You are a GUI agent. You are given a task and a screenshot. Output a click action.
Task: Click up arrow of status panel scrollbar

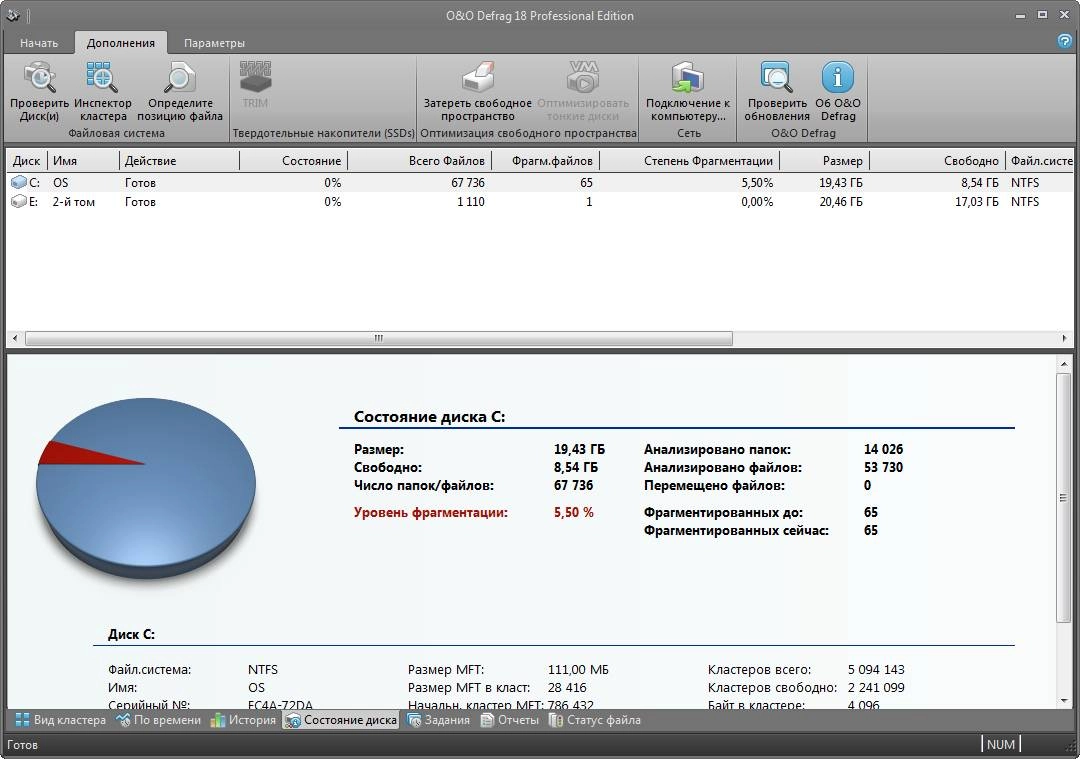pyautogui.click(x=1064, y=363)
